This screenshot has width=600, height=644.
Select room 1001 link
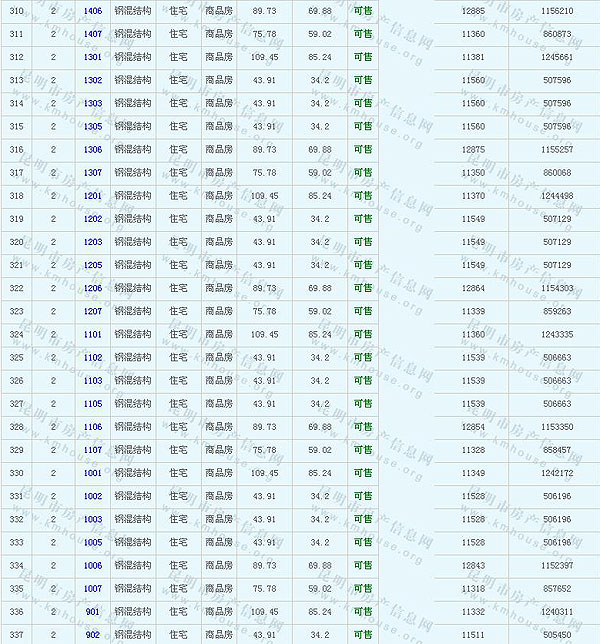click(93, 473)
